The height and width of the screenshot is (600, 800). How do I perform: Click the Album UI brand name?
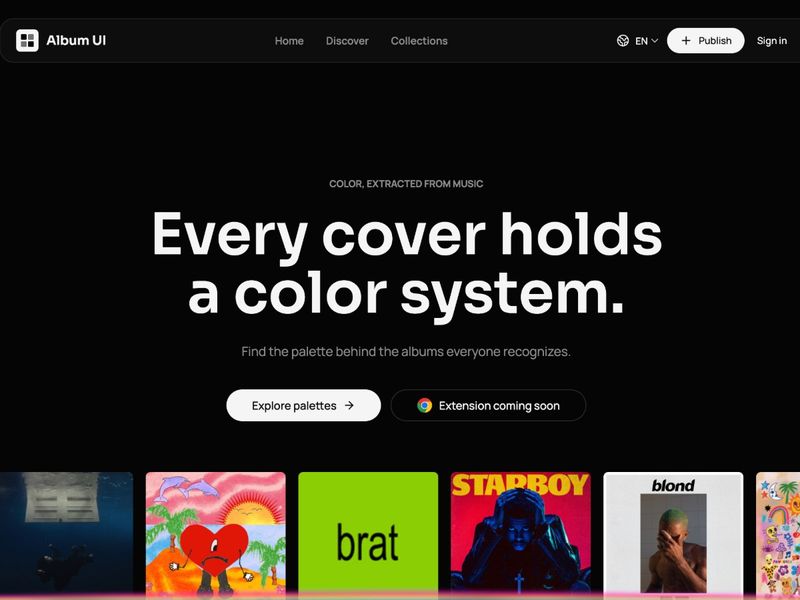click(x=76, y=40)
